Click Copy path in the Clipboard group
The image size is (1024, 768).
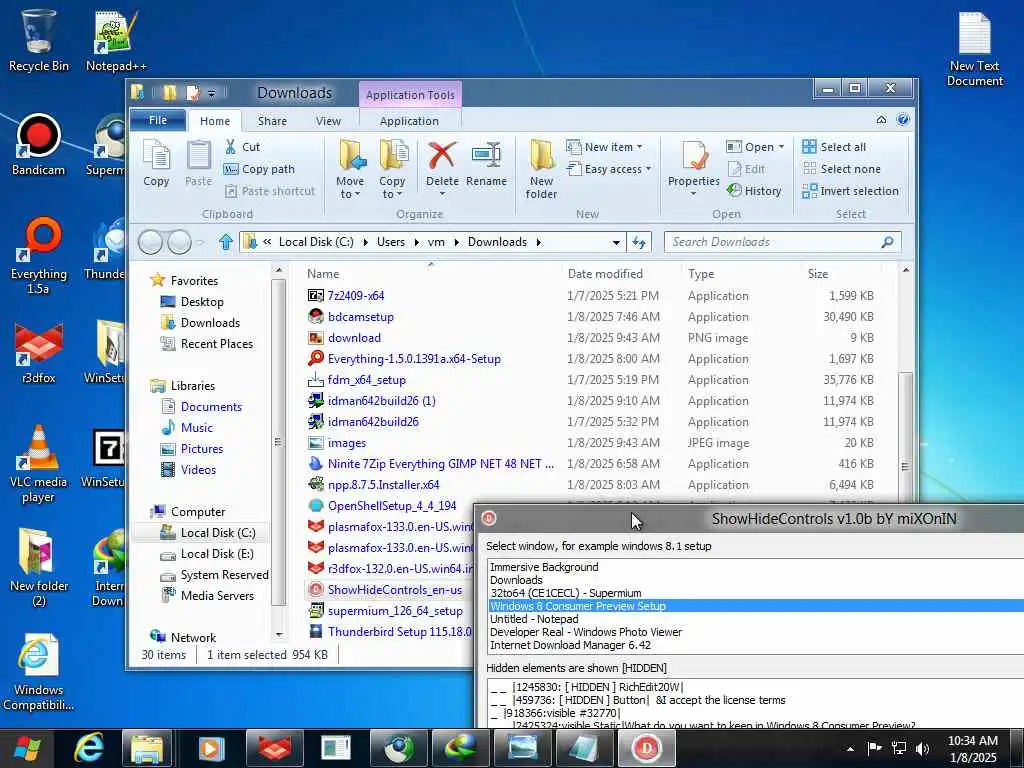(259, 169)
